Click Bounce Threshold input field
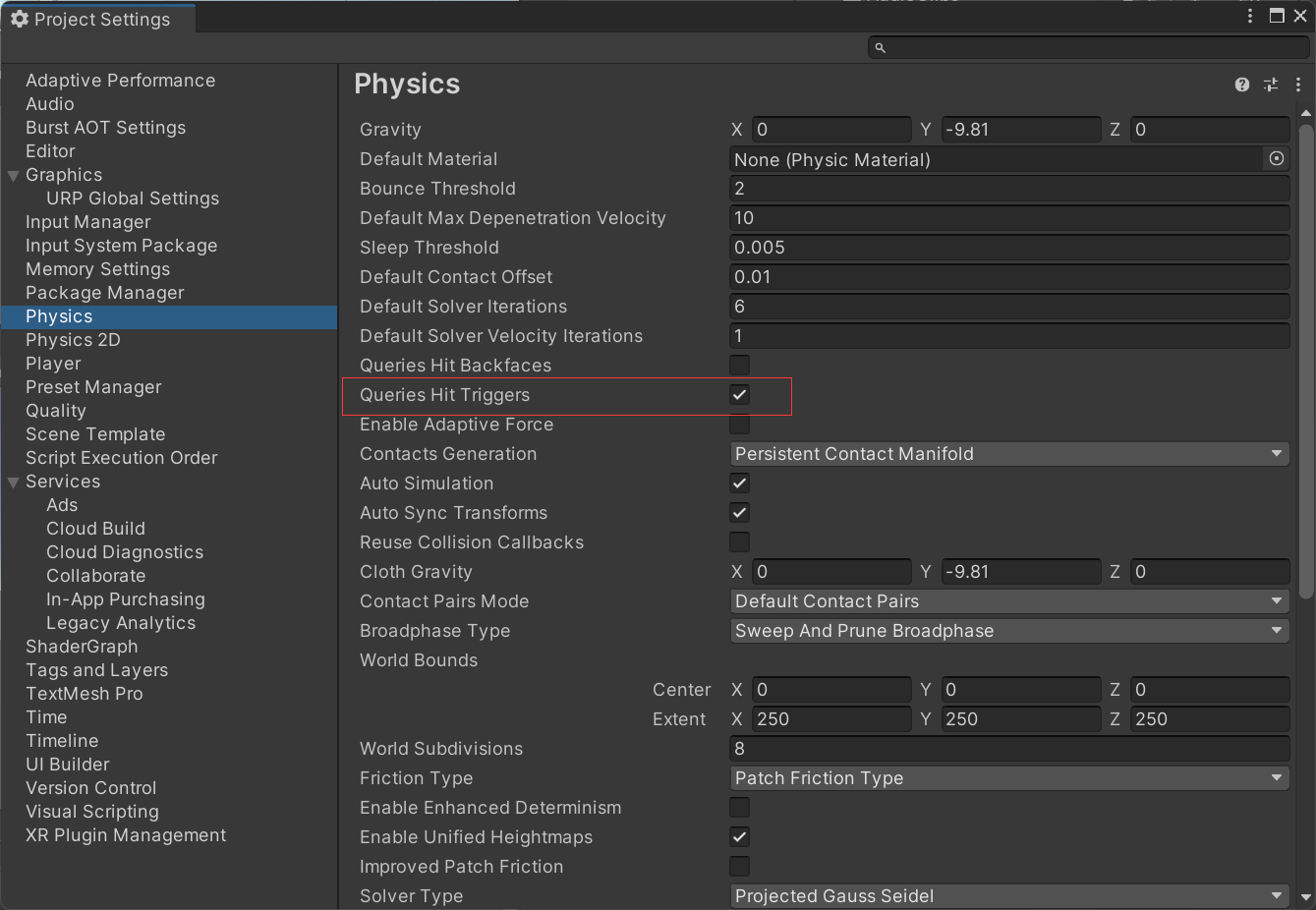 (x=1009, y=188)
